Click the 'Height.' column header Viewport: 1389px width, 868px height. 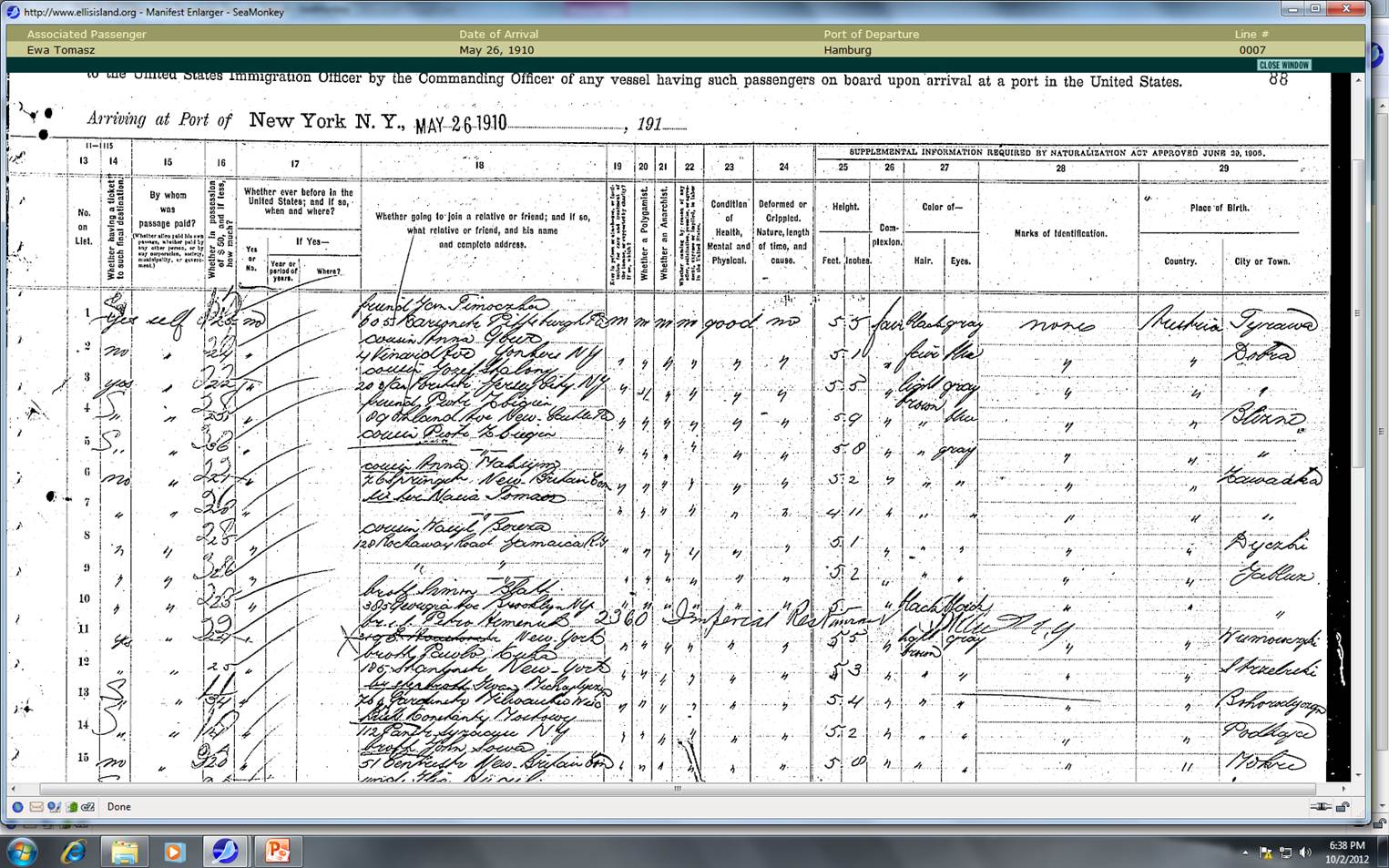(845, 207)
